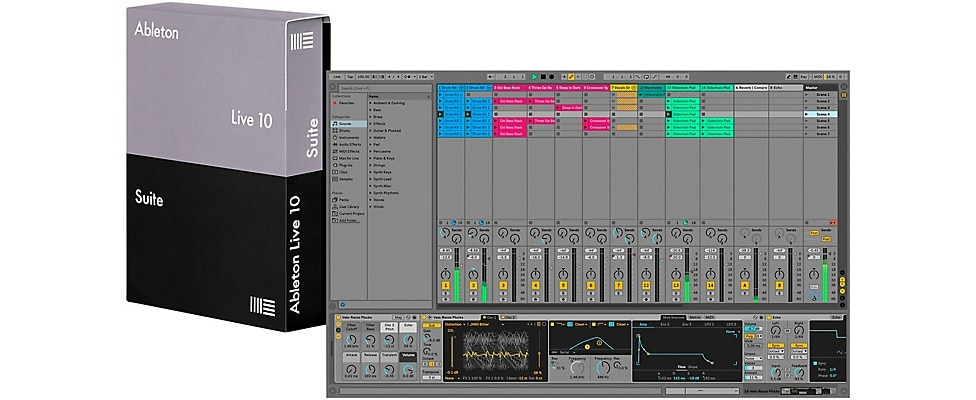Start playback with the green Play button
This screenshot has height=400, width=976.
[x=535, y=77]
